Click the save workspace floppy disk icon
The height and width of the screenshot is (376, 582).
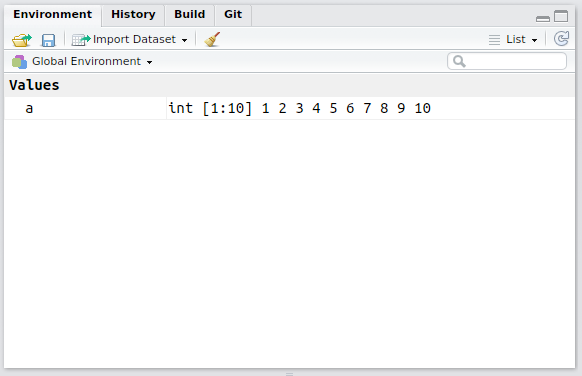48,40
